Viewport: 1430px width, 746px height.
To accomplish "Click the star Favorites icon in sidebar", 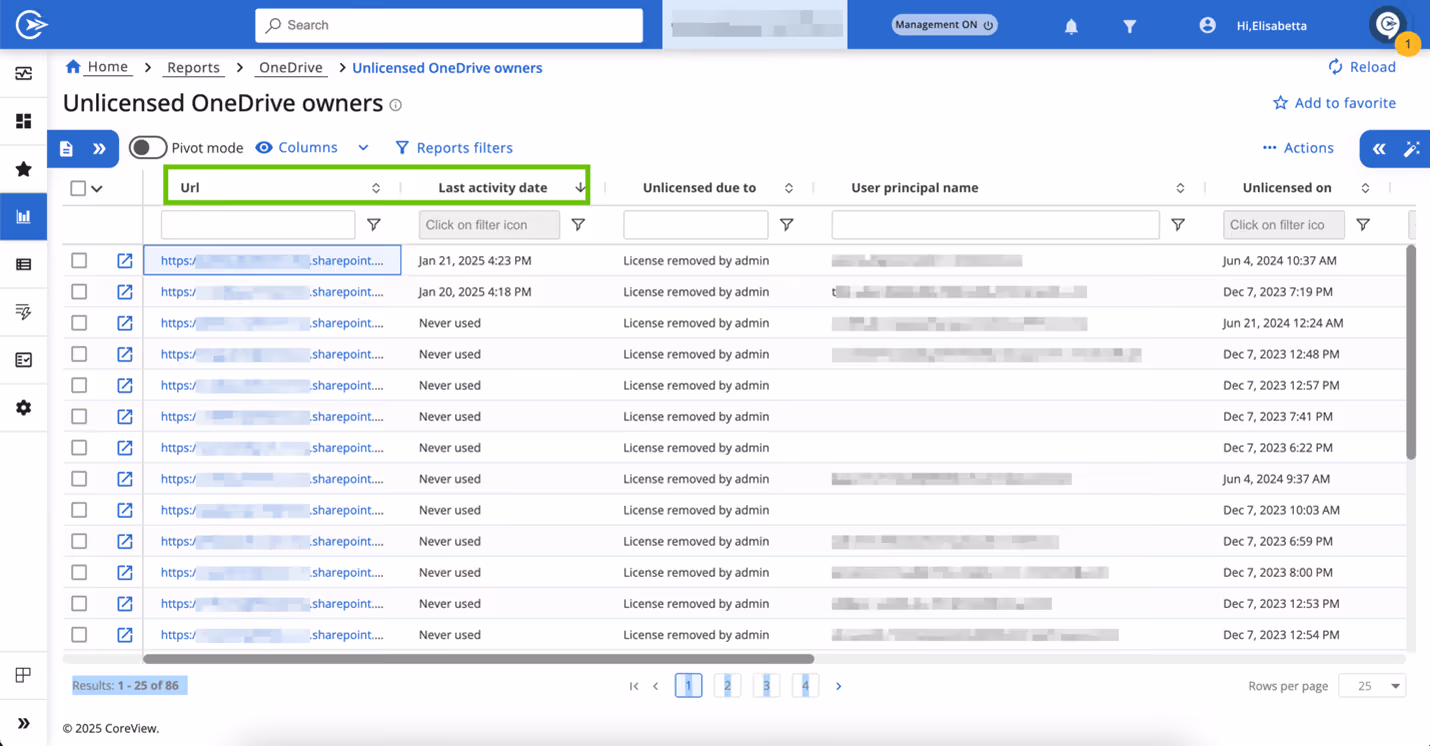I will (x=23, y=168).
